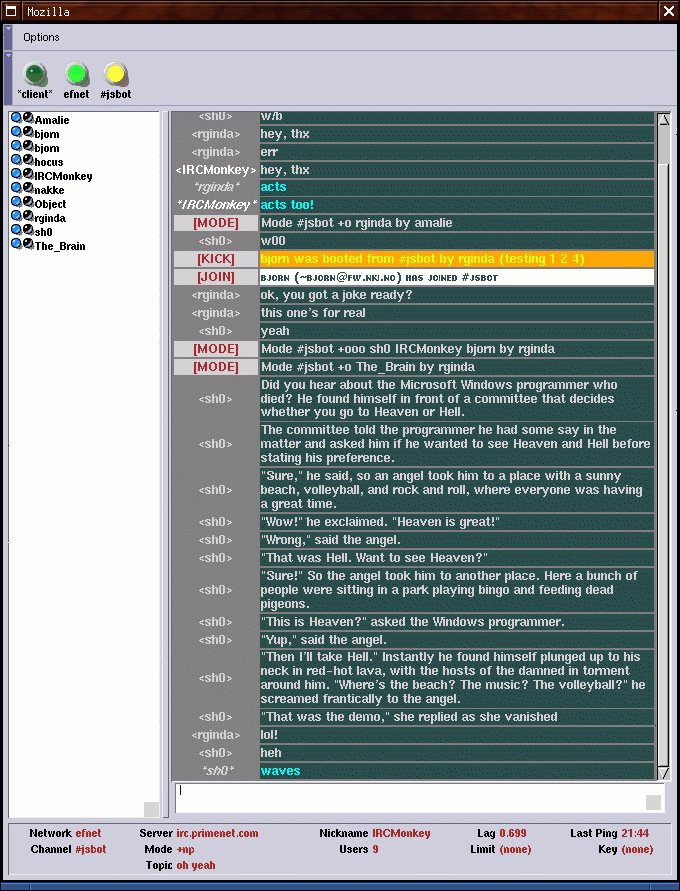Switch to the *client* view
Image resolution: width=680 pixels, height=891 pixels.
click(35, 81)
